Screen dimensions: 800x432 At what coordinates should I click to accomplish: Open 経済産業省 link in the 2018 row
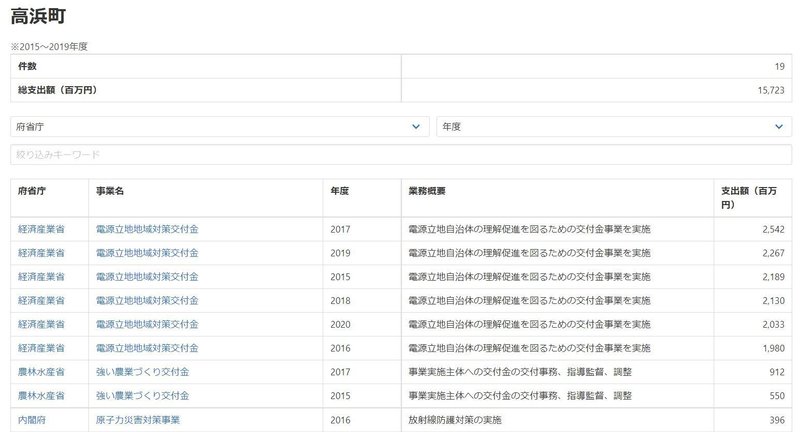(x=41, y=300)
